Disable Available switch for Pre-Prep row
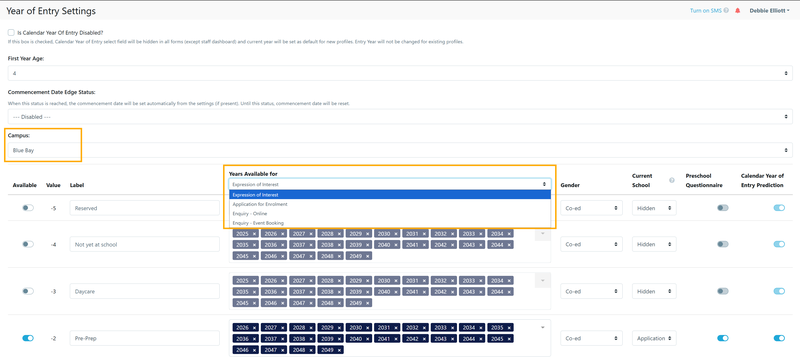The image size is (800, 360). tap(28, 338)
